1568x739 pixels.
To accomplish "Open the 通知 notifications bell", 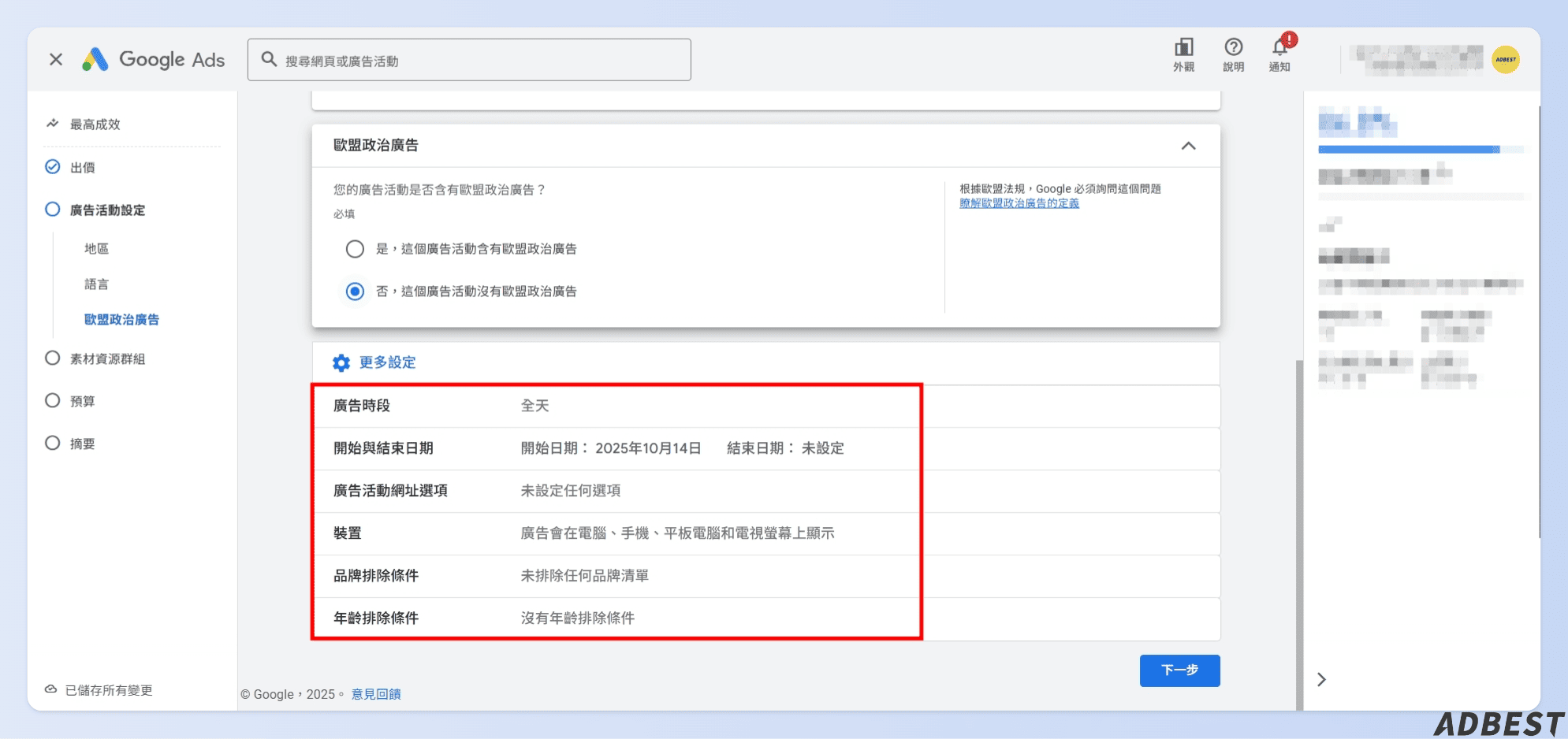I will [1279, 55].
